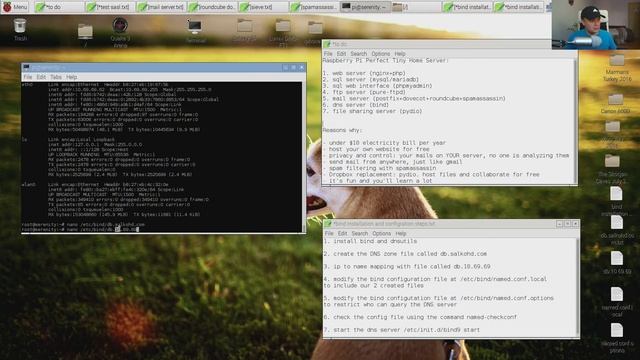640x360 pixels.
Task: Switch to 'test sasl.txt' taskbar window
Action: click(x=109, y=7)
